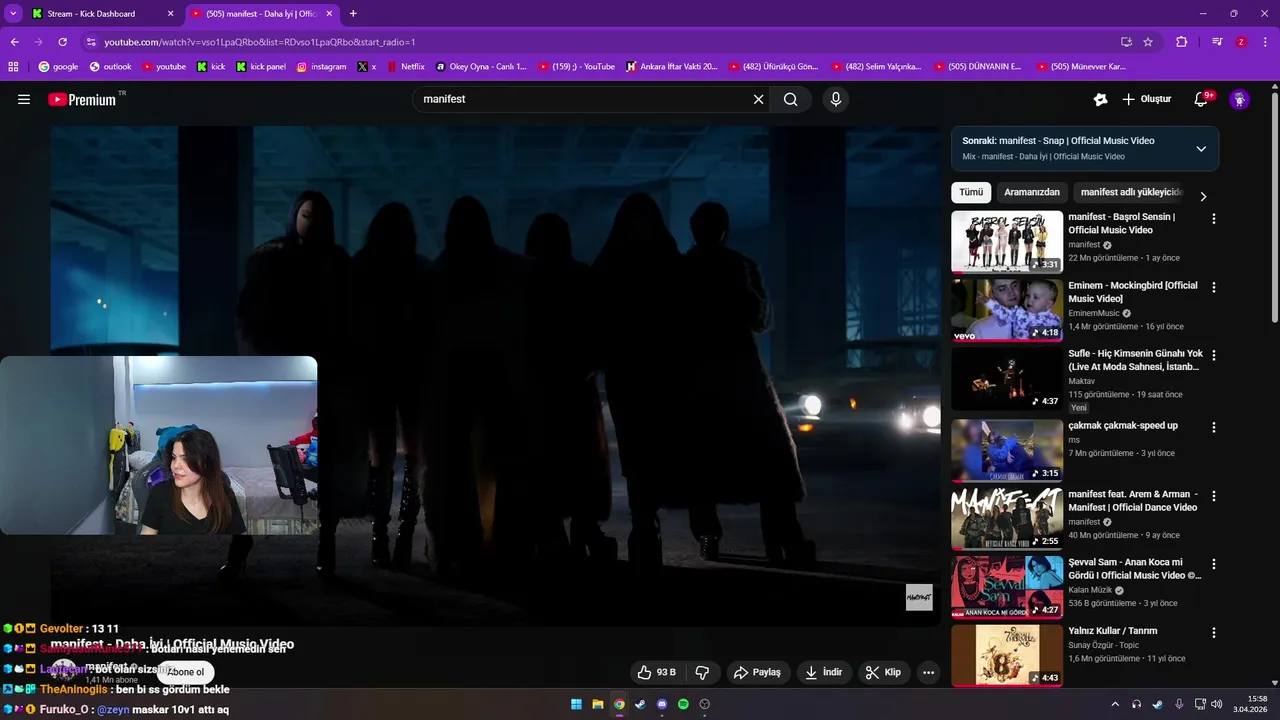Open the account avatar menu

tap(1240, 99)
